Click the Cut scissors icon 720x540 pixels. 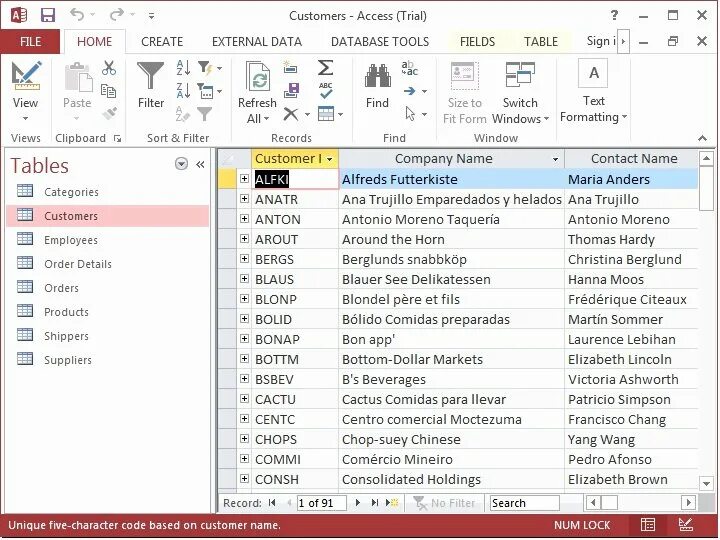click(109, 68)
